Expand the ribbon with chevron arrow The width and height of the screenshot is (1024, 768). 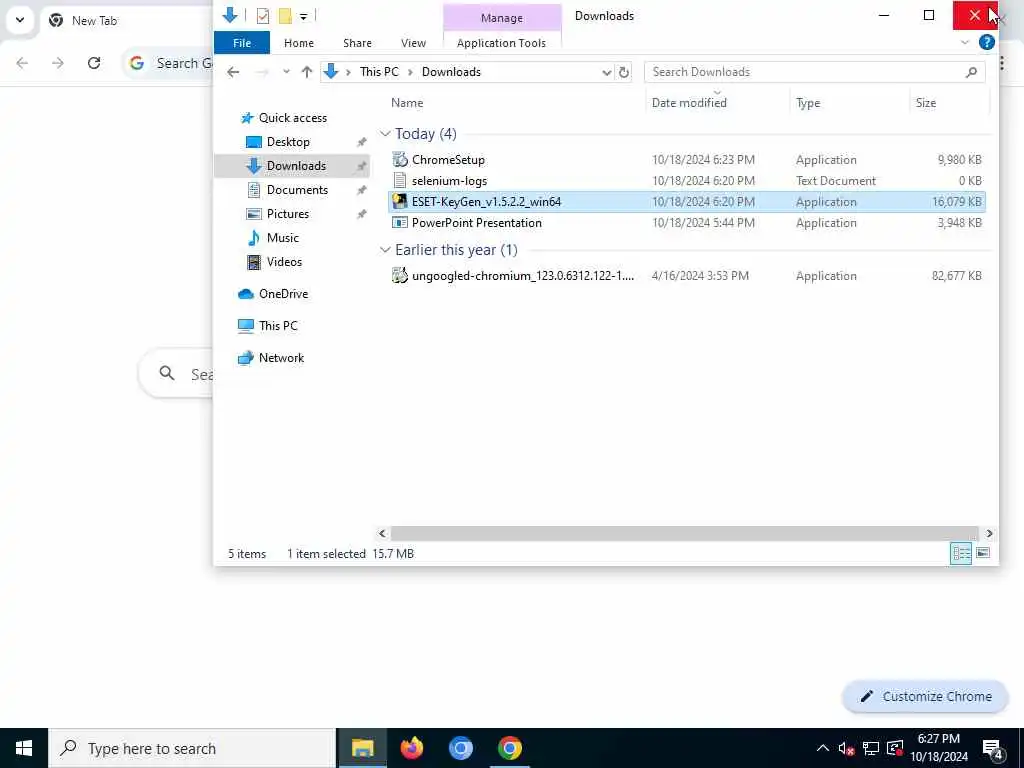coord(965,43)
